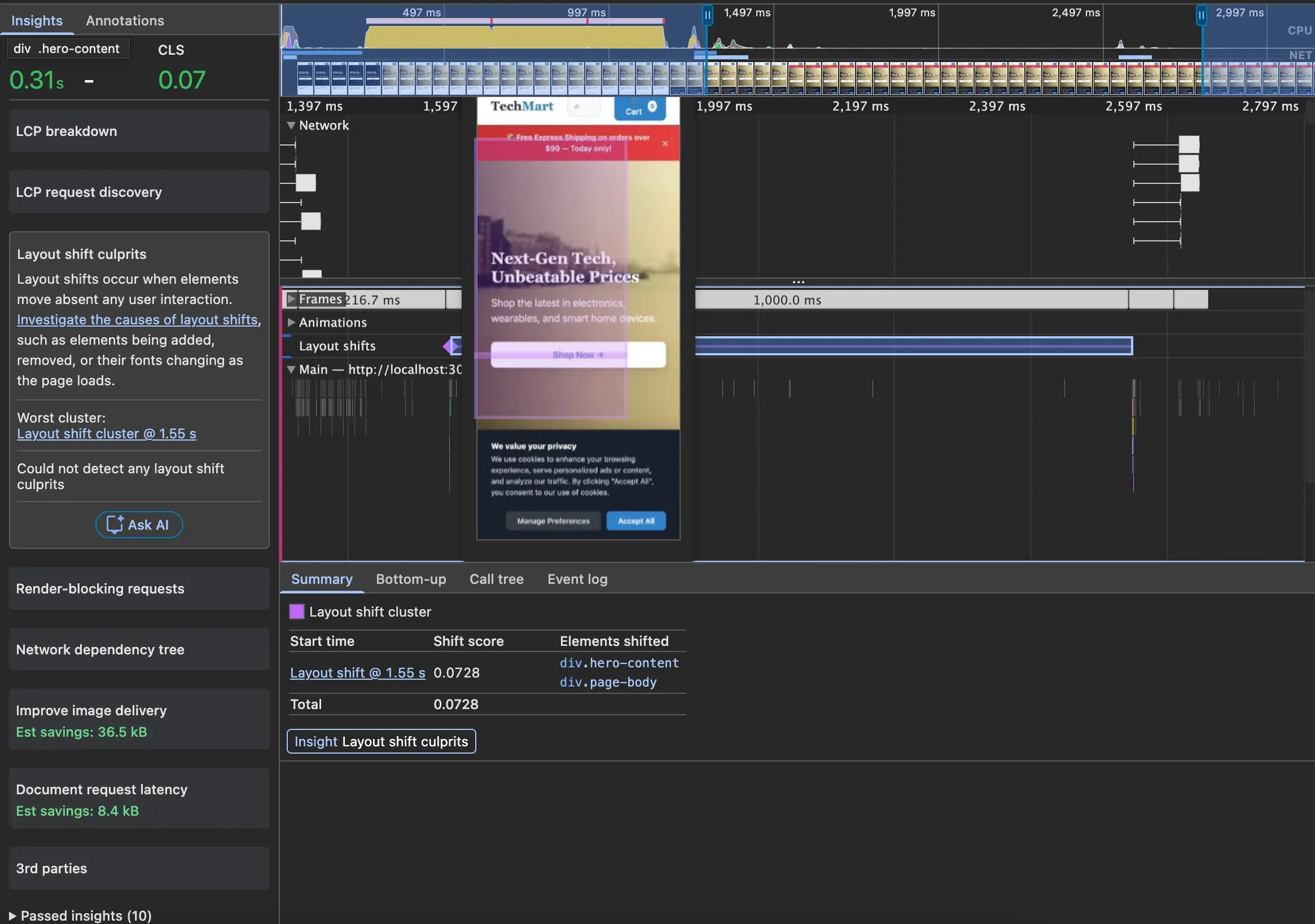This screenshot has height=924, width=1315.
Task: Expand the LCP breakdown insight
Action: 139,131
